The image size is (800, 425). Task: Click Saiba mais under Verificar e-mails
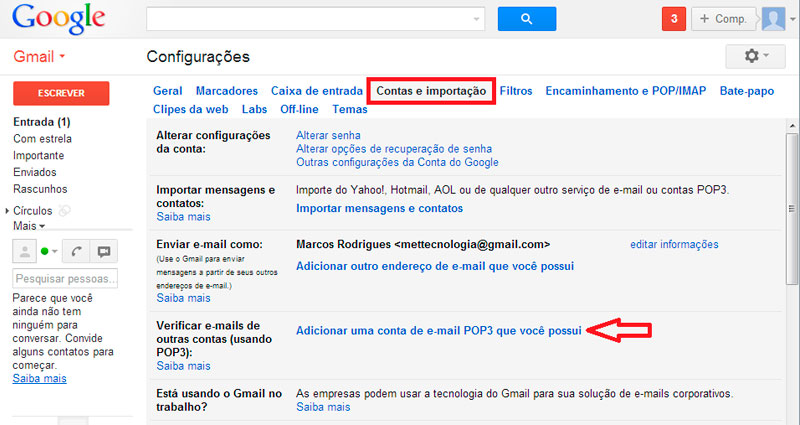click(183, 366)
